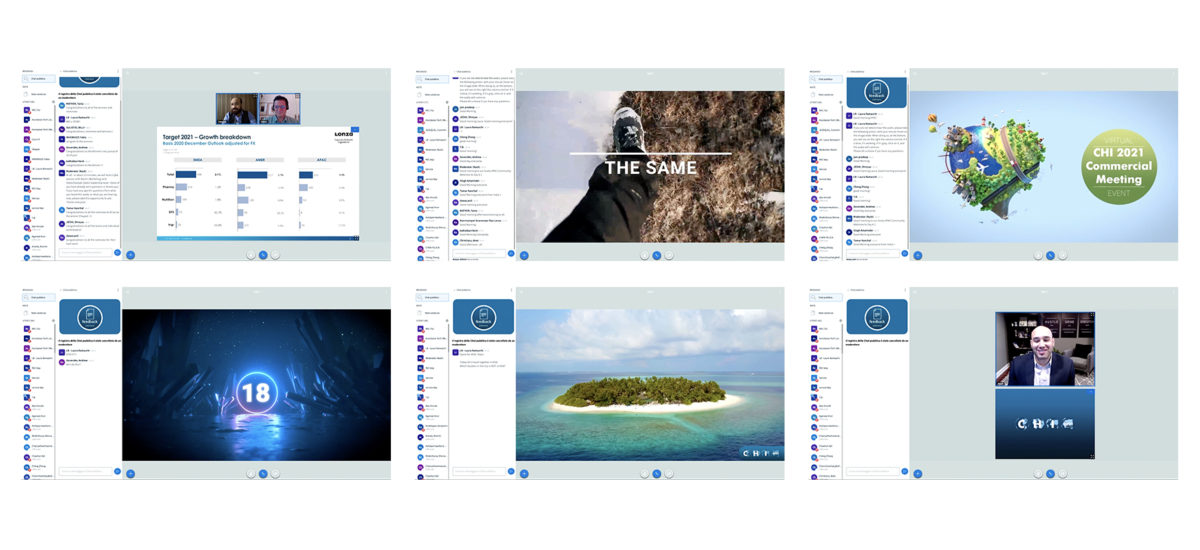Viewport: 1200px width, 550px height.
Task: Send the chat message in the smiling-speaker screenshot
Action: click(905, 470)
